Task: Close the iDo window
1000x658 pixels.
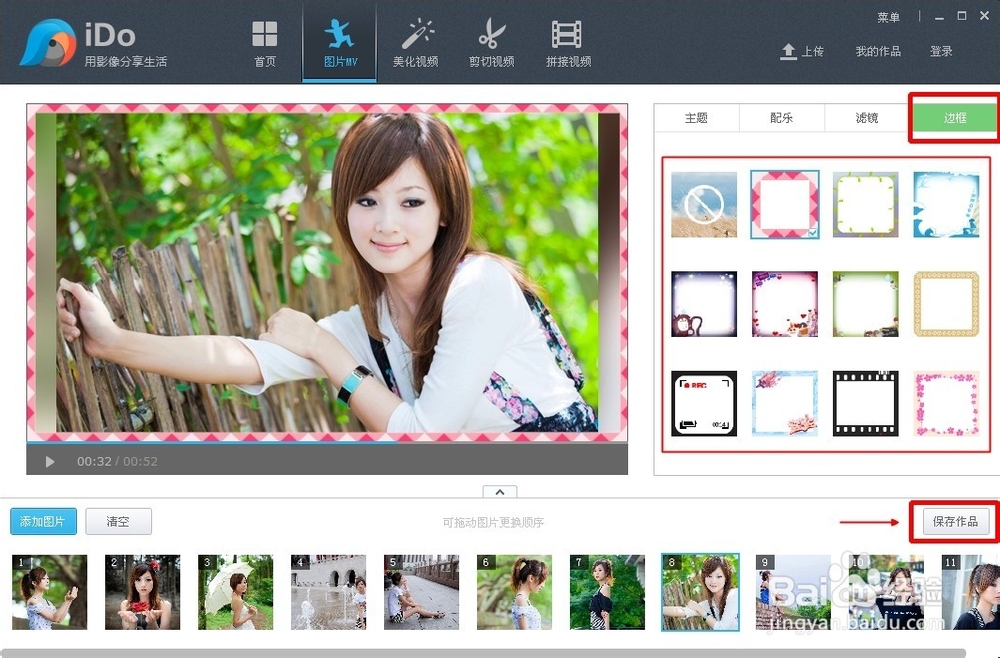Action: [x=984, y=16]
